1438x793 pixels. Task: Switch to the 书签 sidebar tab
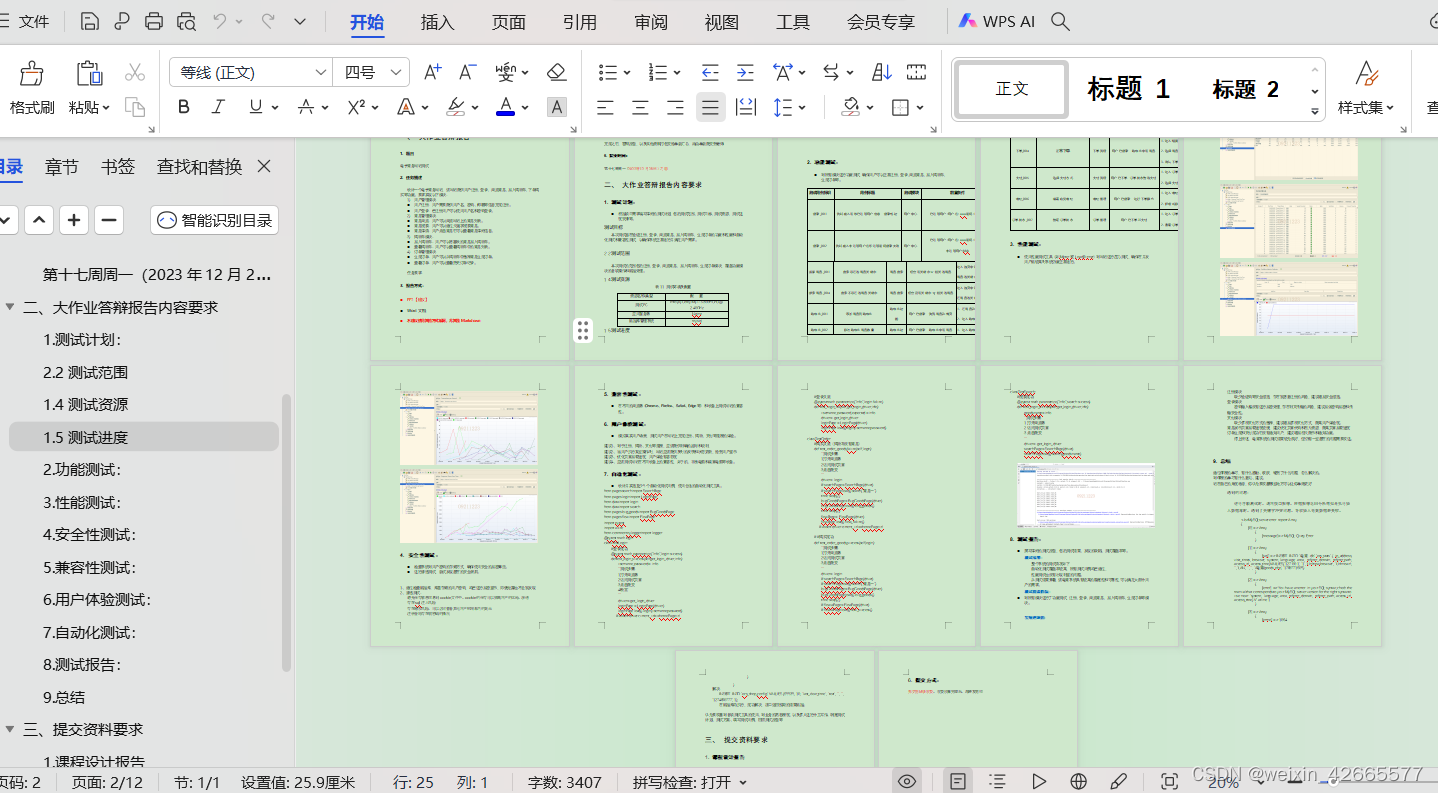pos(118,167)
